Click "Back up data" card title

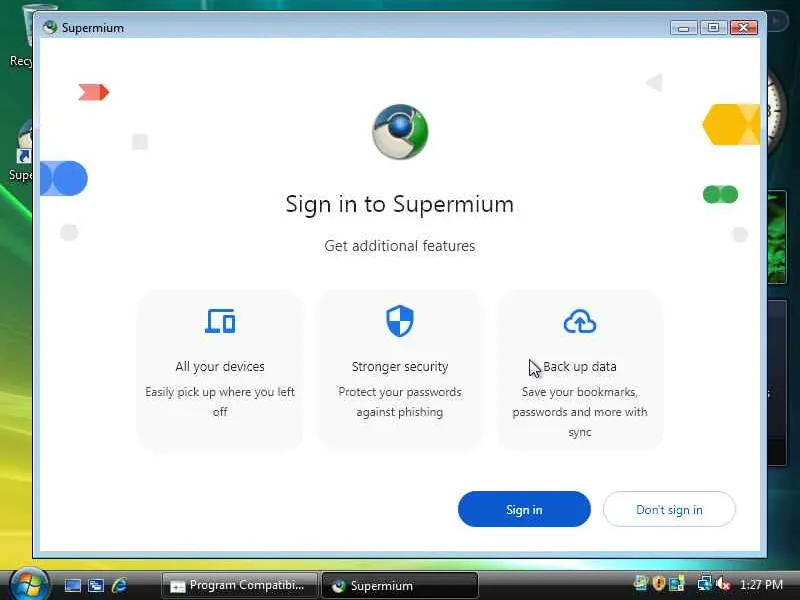pyautogui.click(x=580, y=366)
